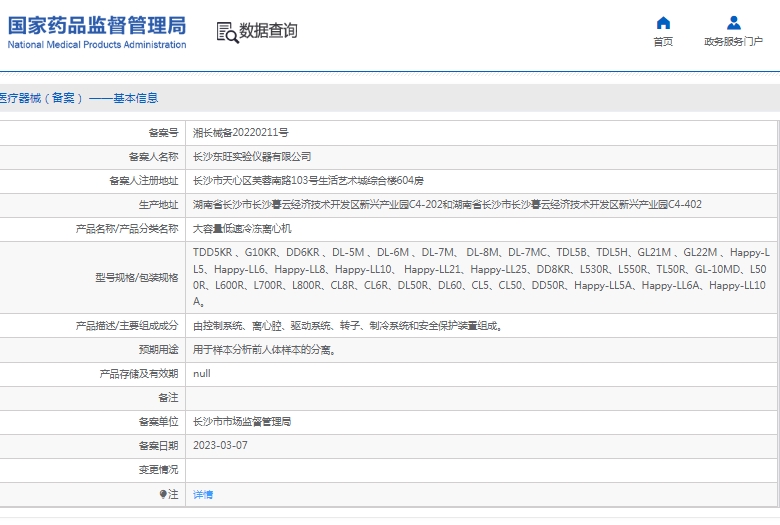The image size is (780, 525).
Task: Click the 预期用途 row label
Action: (x=159, y=350)
